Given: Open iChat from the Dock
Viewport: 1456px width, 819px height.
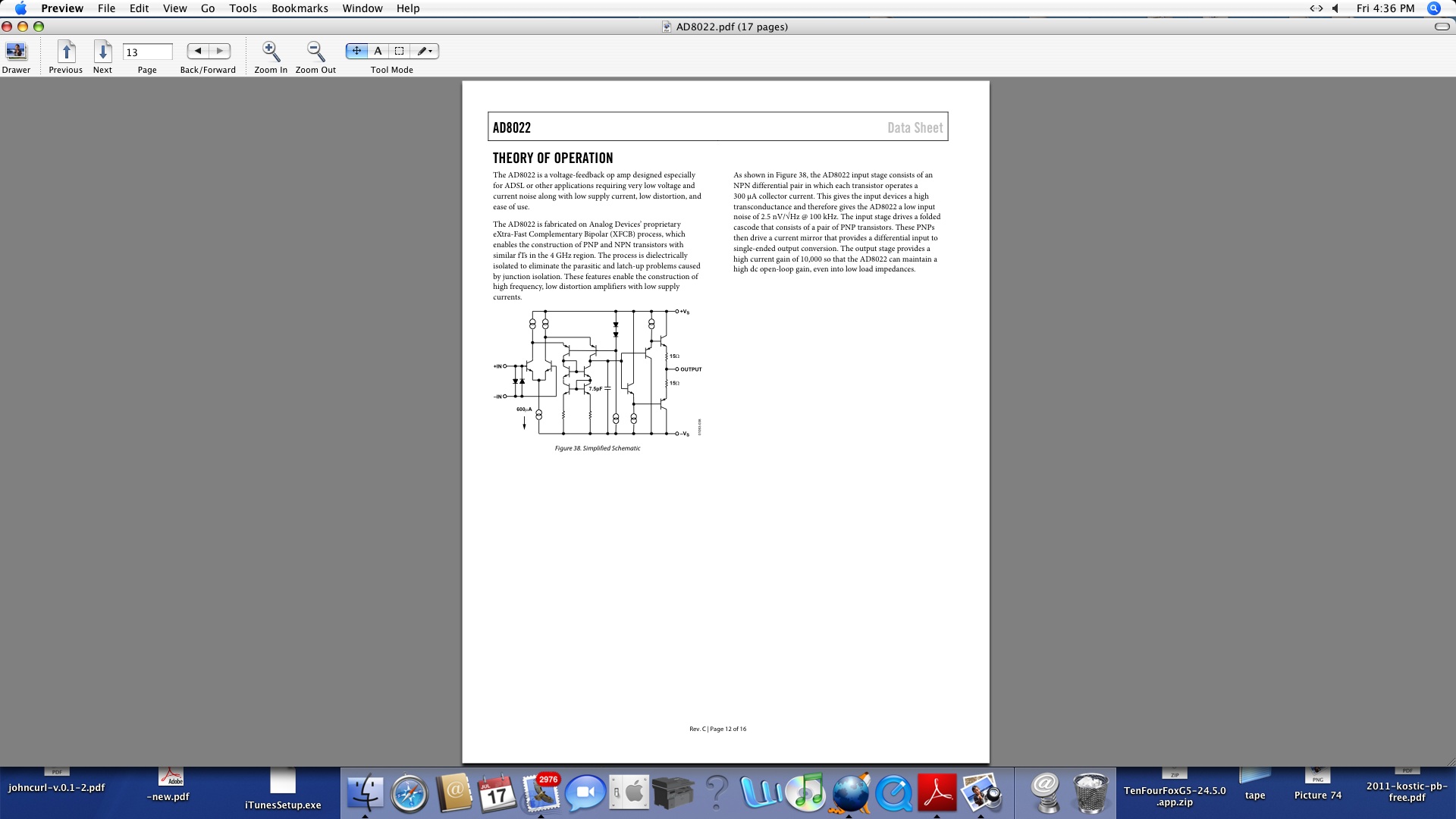Looking at the screenshot, I should point(585,792).
